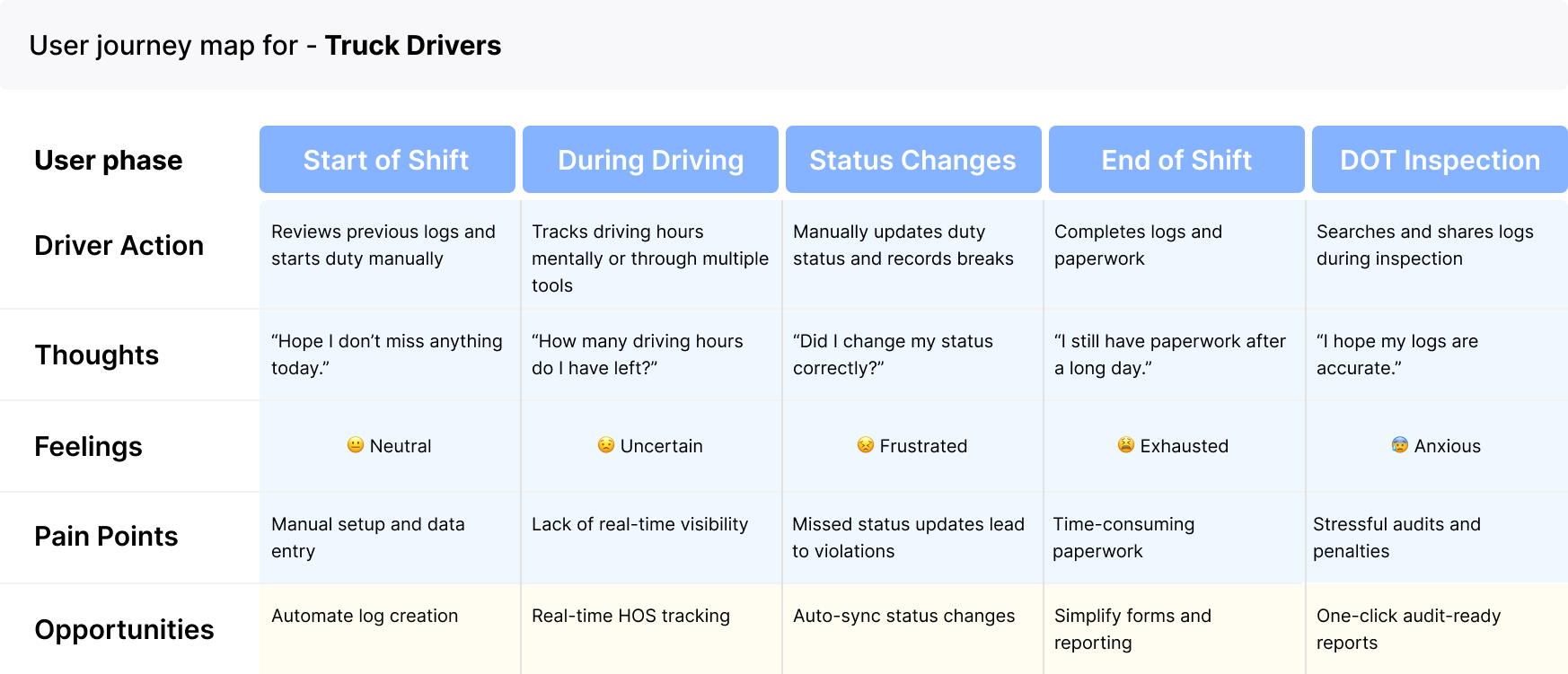
Task: Click the Anxious face emoji
Action: 1400,445
